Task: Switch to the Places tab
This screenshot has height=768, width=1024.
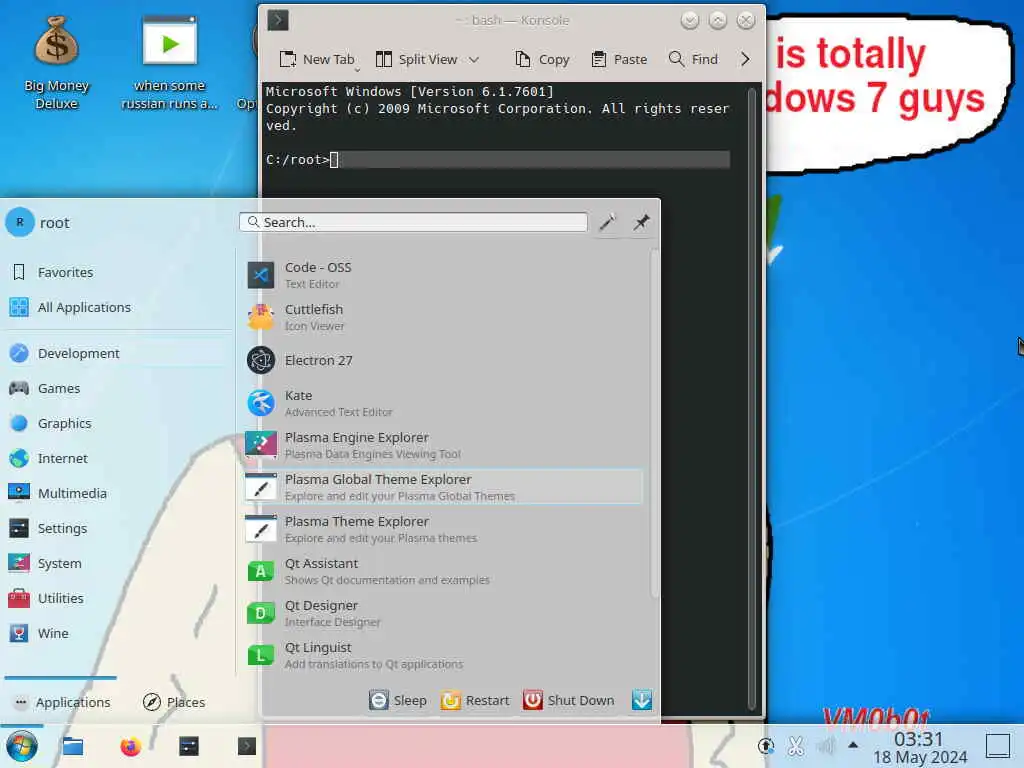Action: click(174, 702)
